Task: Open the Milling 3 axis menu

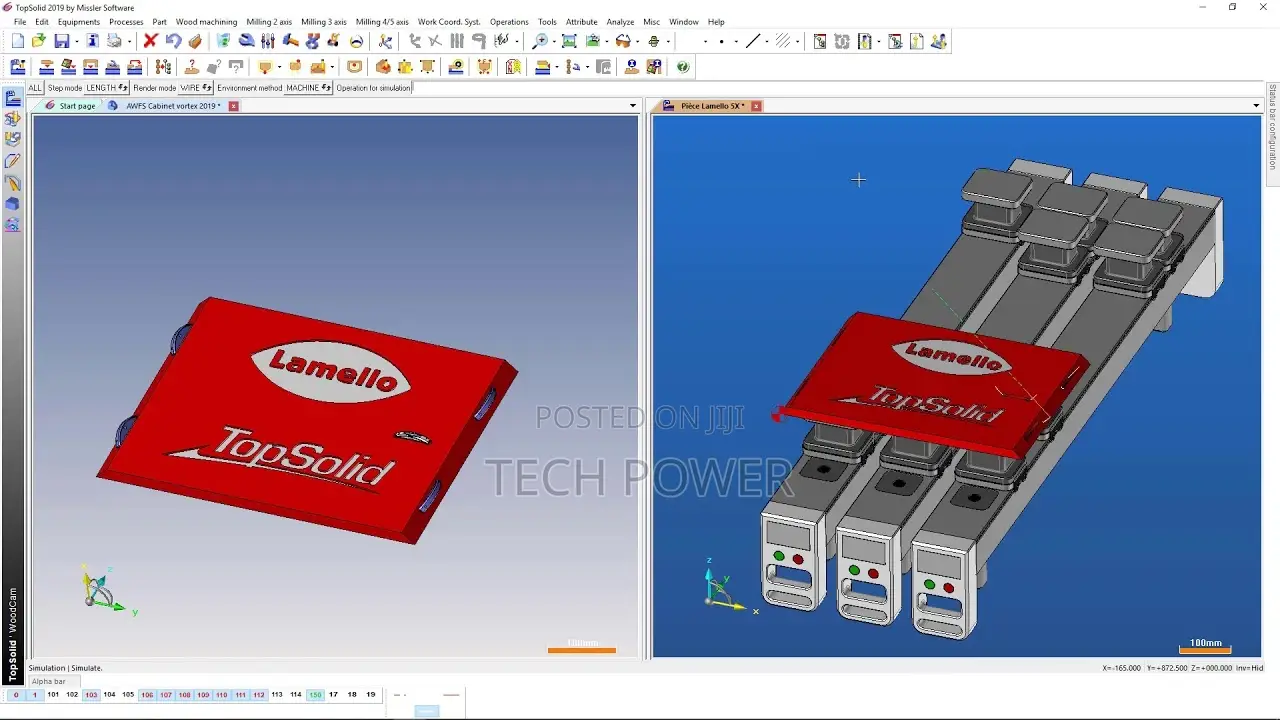Action: (324, 22)
